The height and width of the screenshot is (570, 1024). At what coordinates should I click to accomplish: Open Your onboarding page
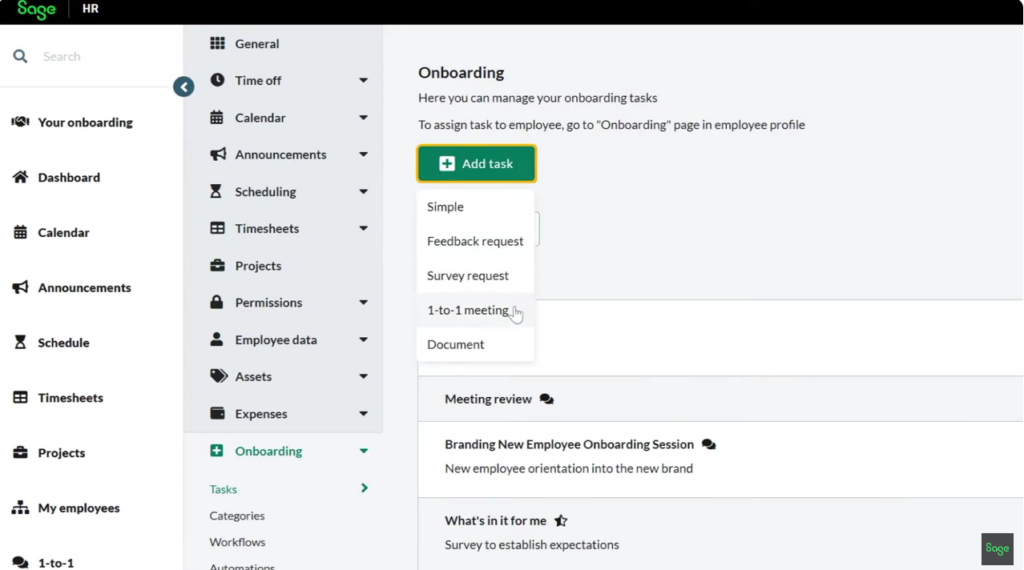pos(85,122)
